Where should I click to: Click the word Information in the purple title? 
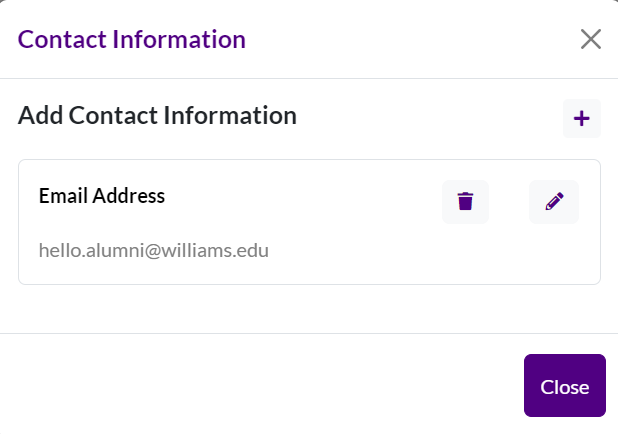click(x=179, y=39)
